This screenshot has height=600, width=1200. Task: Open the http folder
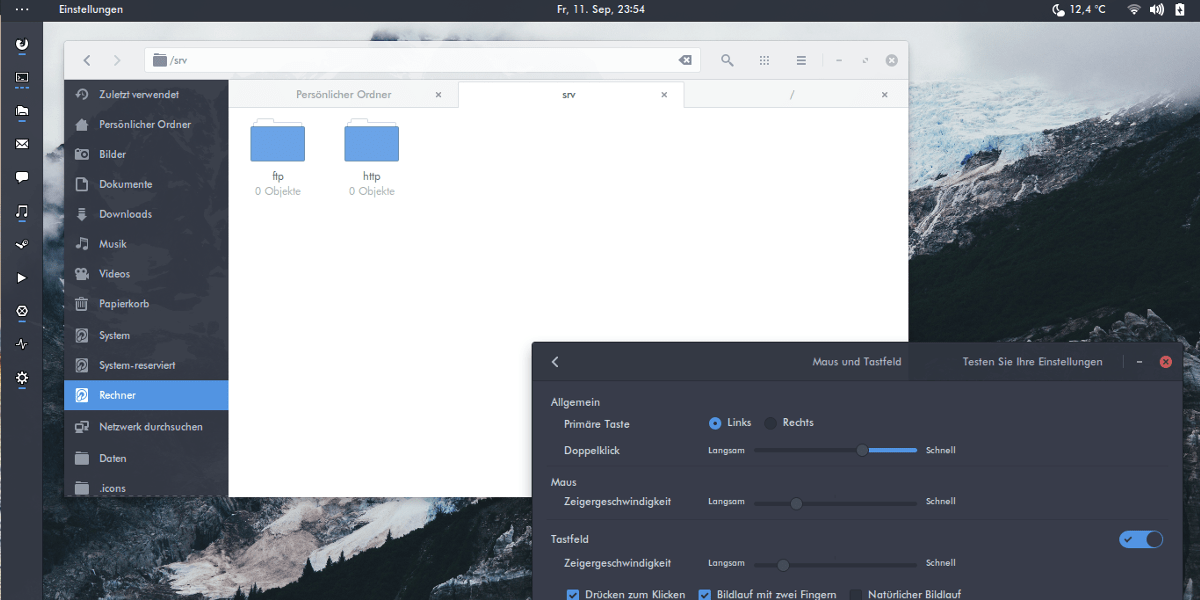(x=371, y=141)
